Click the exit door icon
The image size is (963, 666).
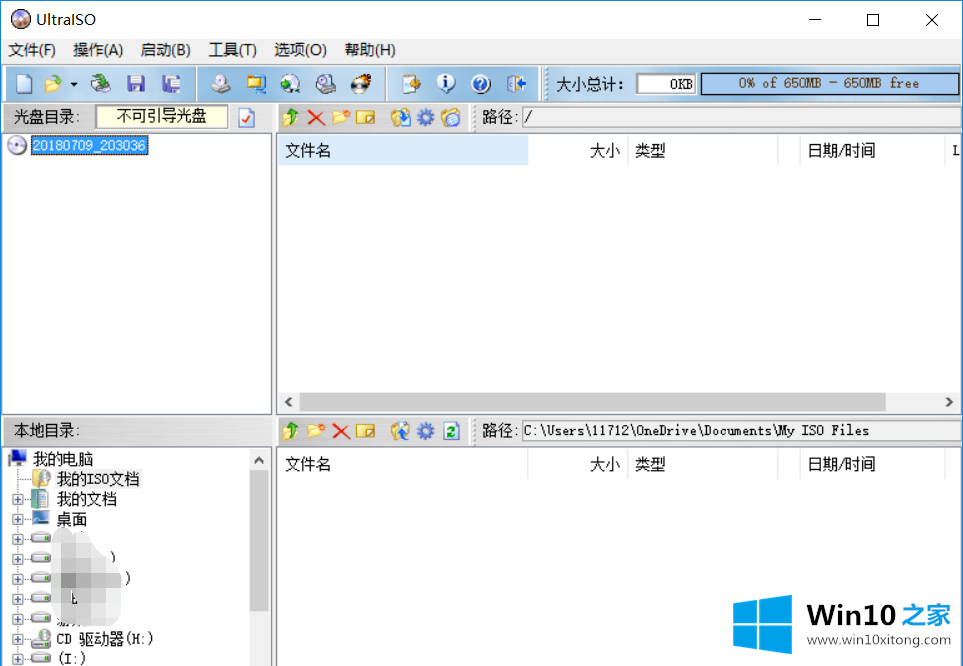click(x=517, y=84)
